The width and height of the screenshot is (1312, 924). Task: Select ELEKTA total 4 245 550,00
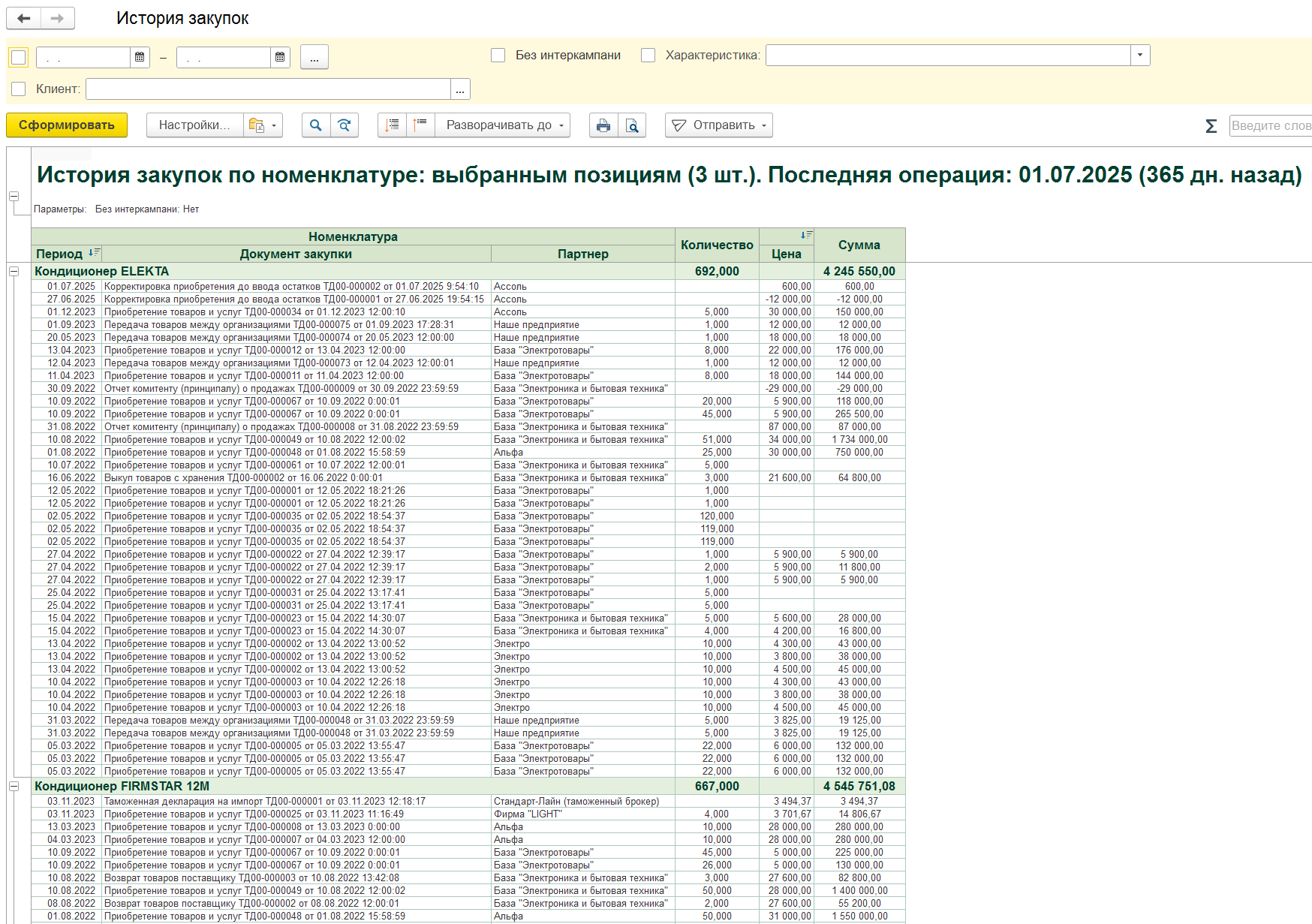click(859, 271)
